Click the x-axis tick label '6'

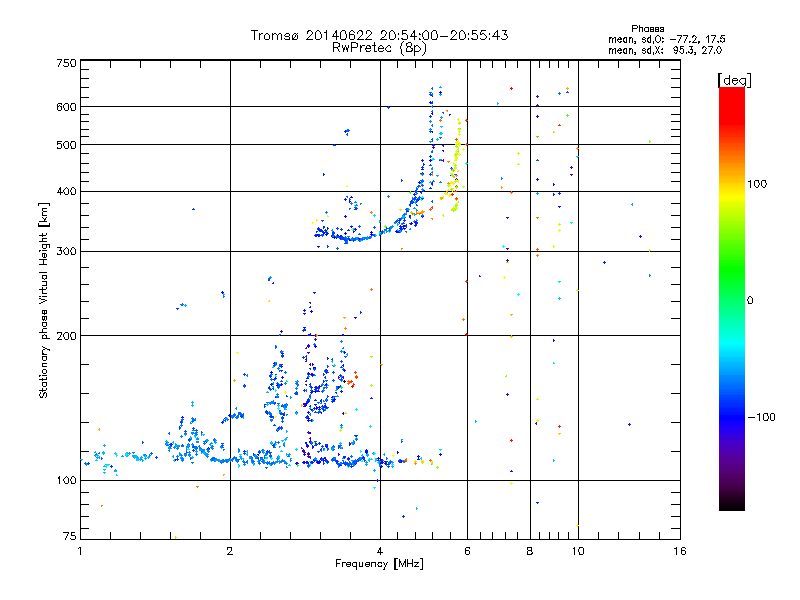tap(467, 551)
